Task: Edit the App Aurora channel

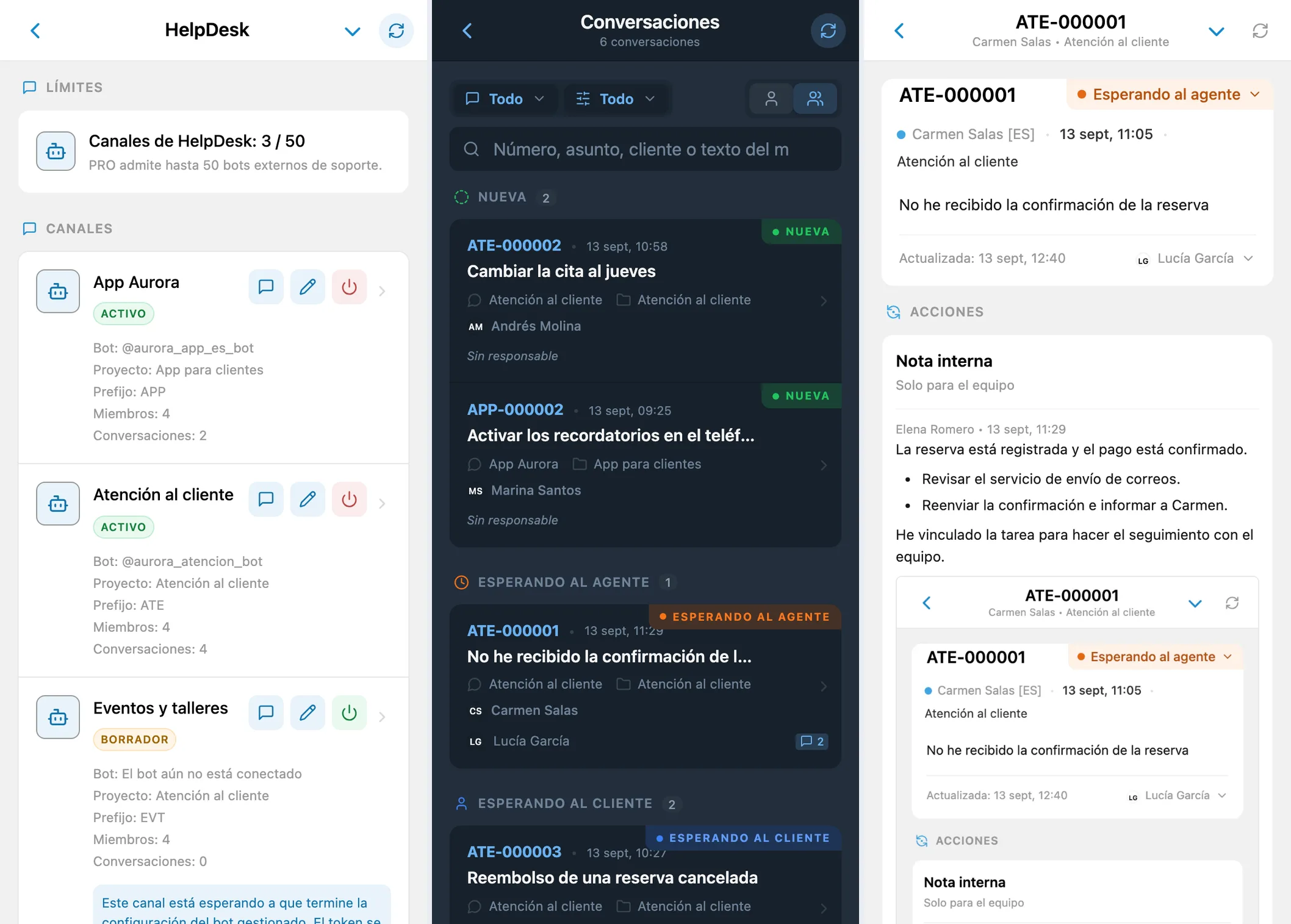Action: click(x=307, y=287)
